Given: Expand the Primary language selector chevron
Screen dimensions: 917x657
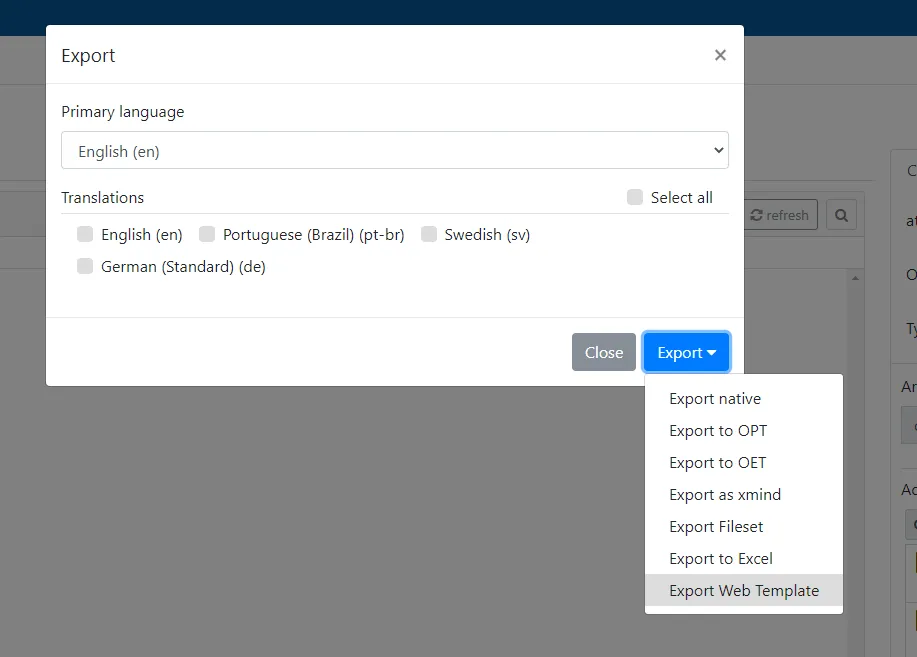Looking at the screenshot, I should [717, 149].
